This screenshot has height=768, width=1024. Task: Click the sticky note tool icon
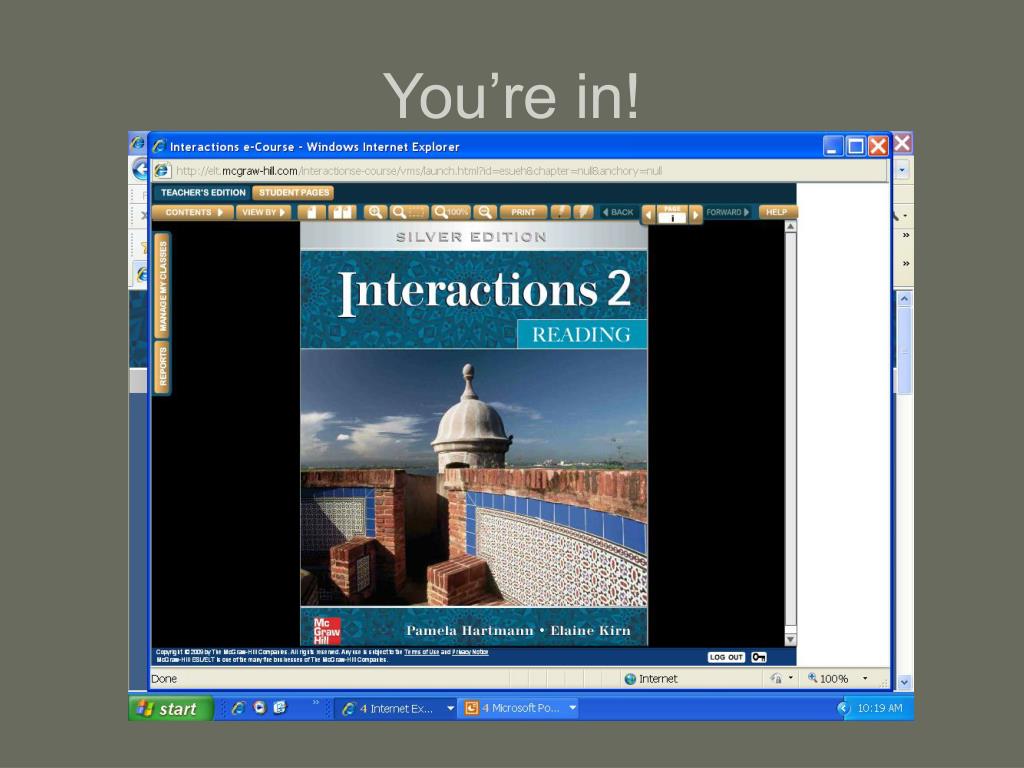click(561, 212)
